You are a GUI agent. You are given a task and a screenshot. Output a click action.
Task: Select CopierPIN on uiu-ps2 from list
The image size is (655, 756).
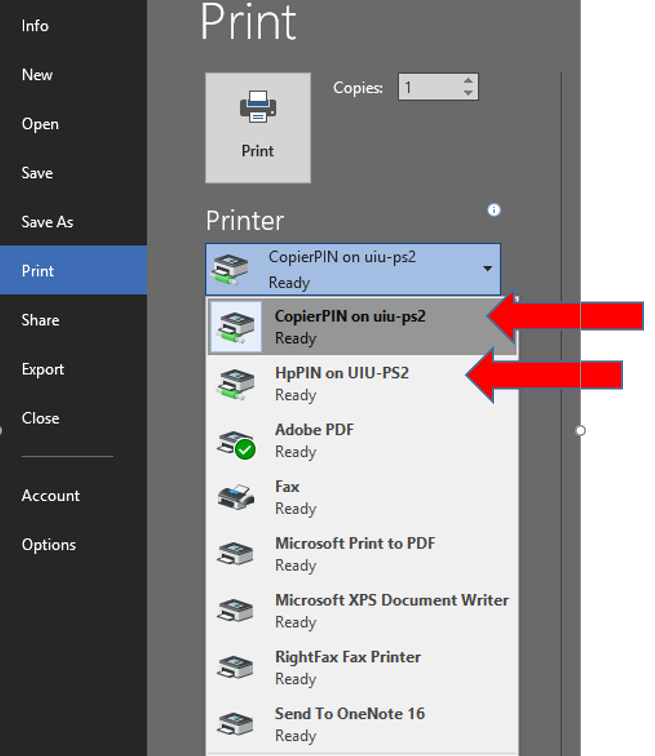point(350,326)
